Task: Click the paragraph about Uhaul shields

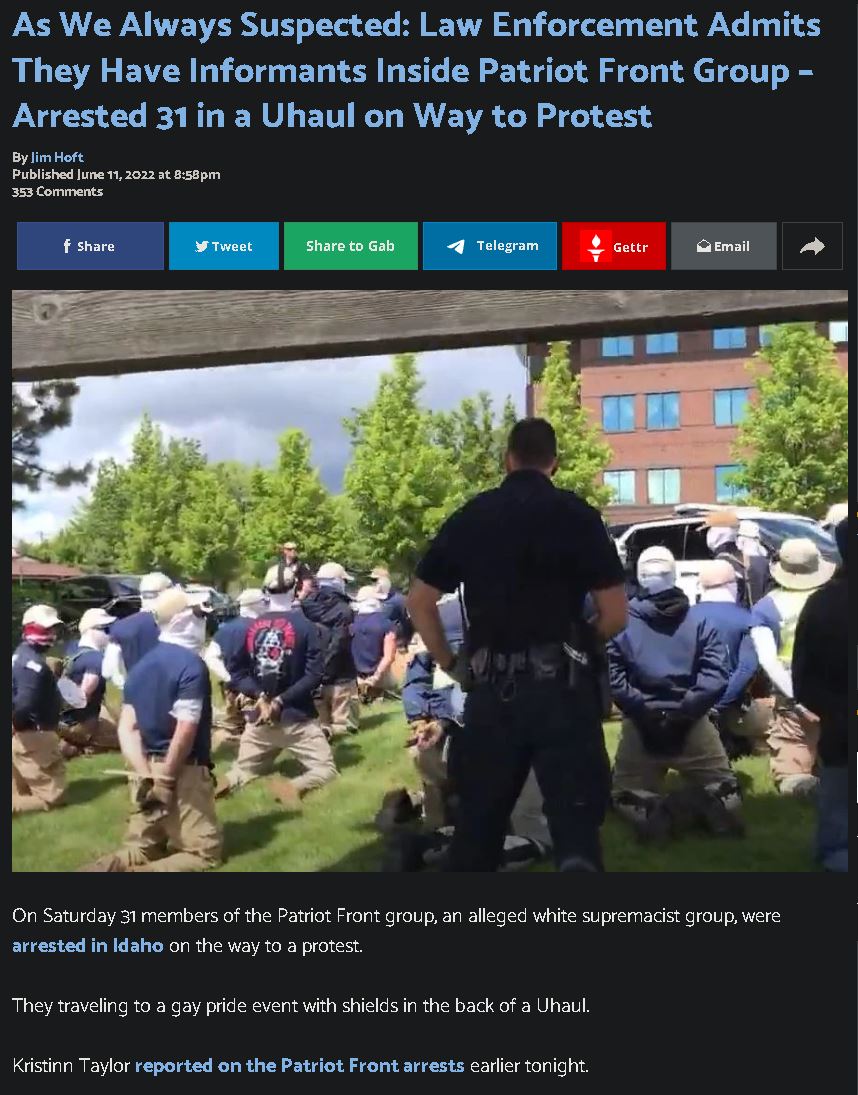Action: [301, 1005]
